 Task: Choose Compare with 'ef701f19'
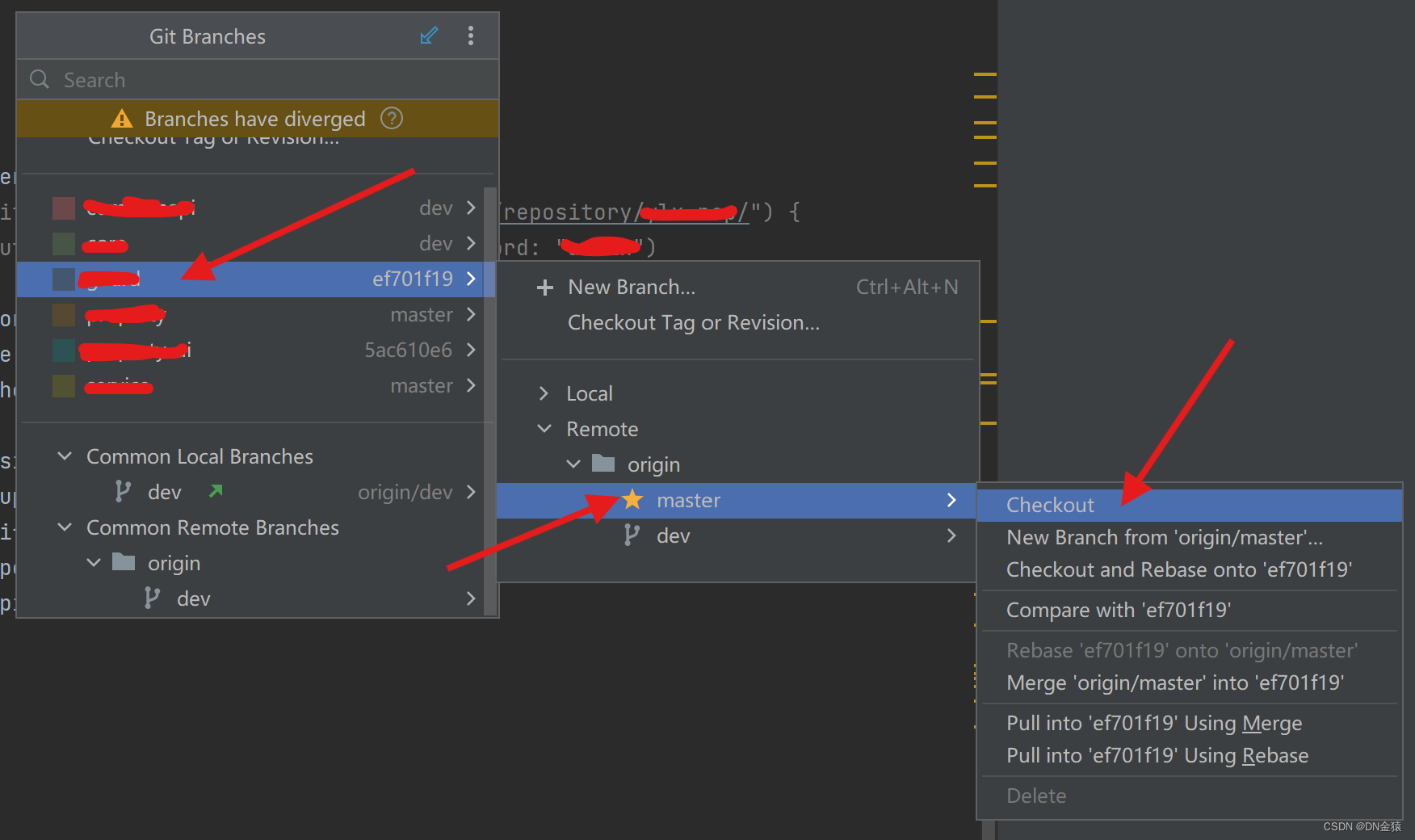1189,610
